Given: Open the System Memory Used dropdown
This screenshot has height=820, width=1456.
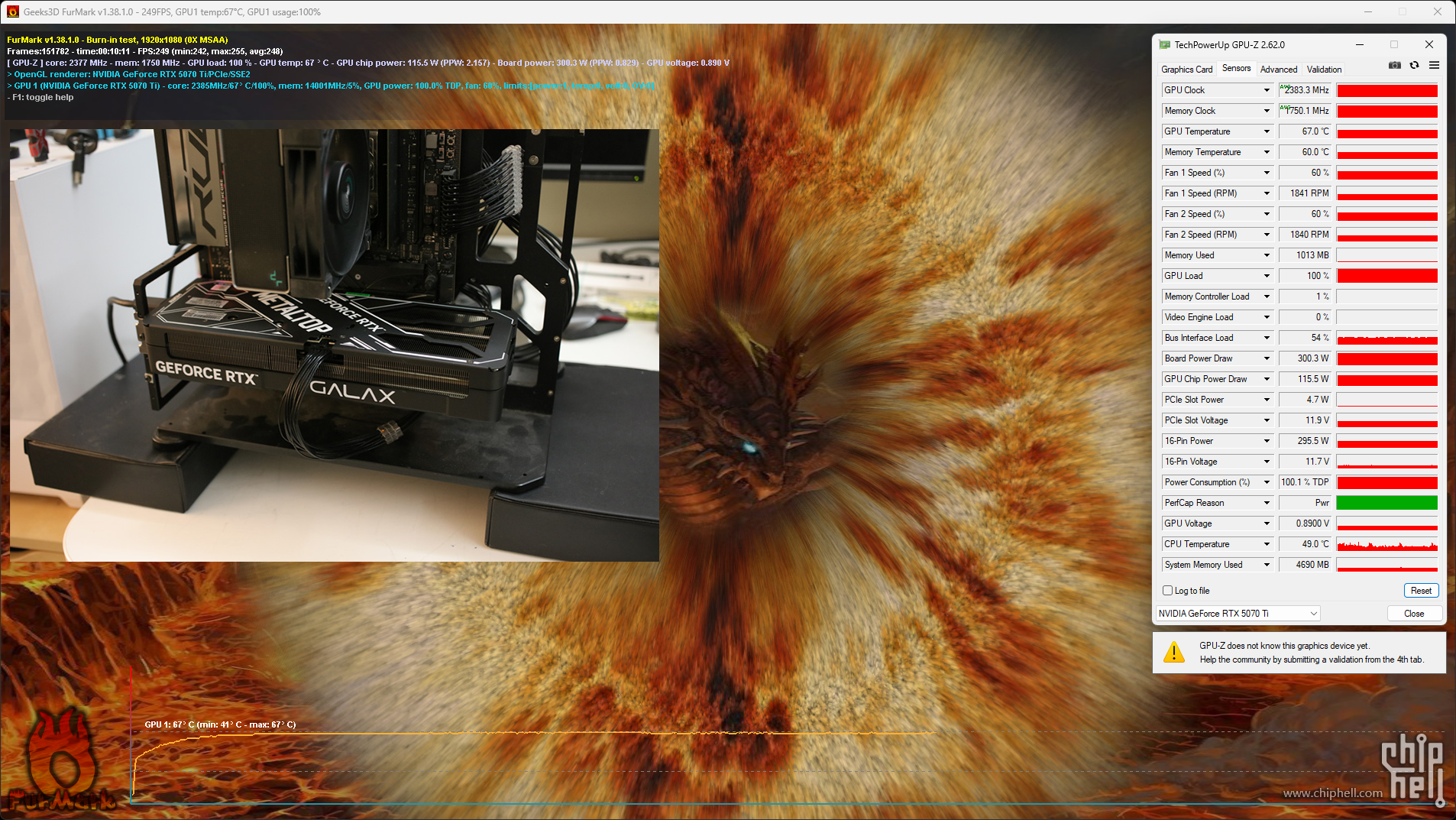Looking at the screenshot, I should tap(1267, 565).
